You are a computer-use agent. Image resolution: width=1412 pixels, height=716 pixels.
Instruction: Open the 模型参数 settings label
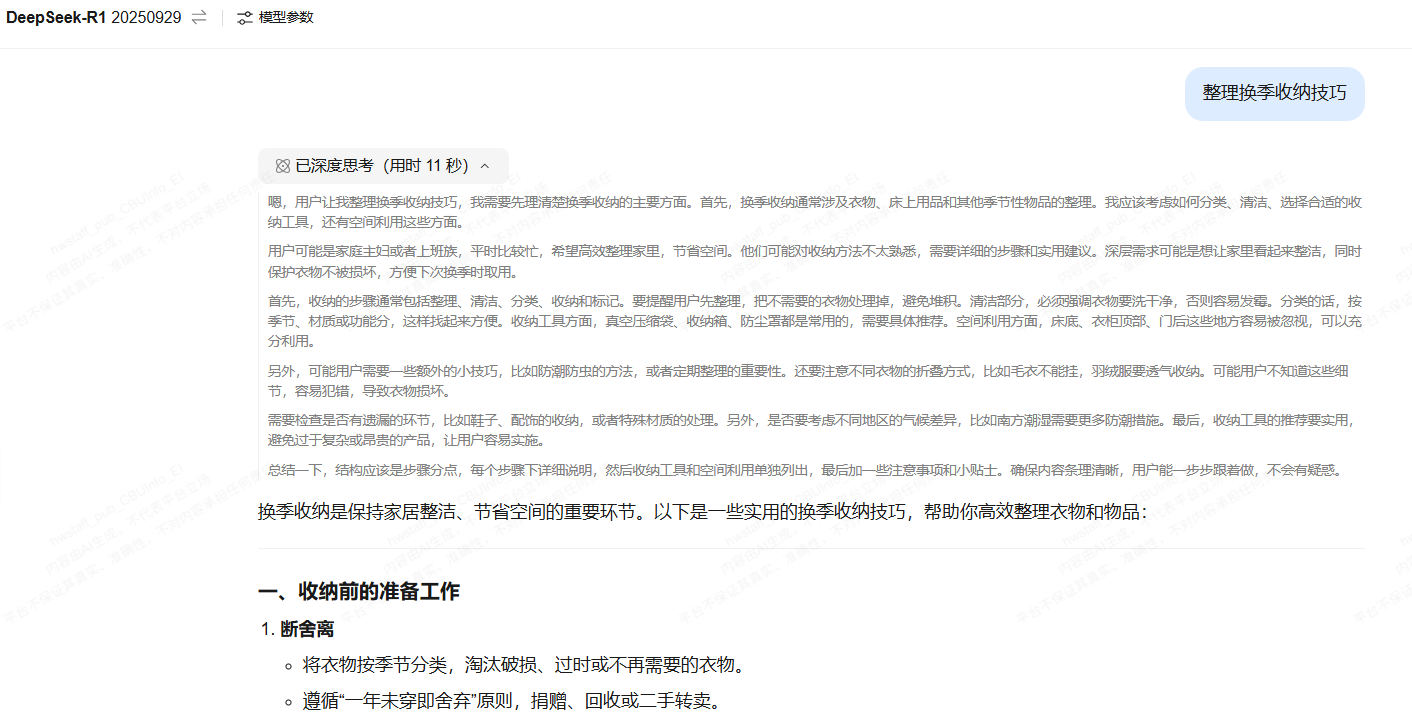coord(286,18)
